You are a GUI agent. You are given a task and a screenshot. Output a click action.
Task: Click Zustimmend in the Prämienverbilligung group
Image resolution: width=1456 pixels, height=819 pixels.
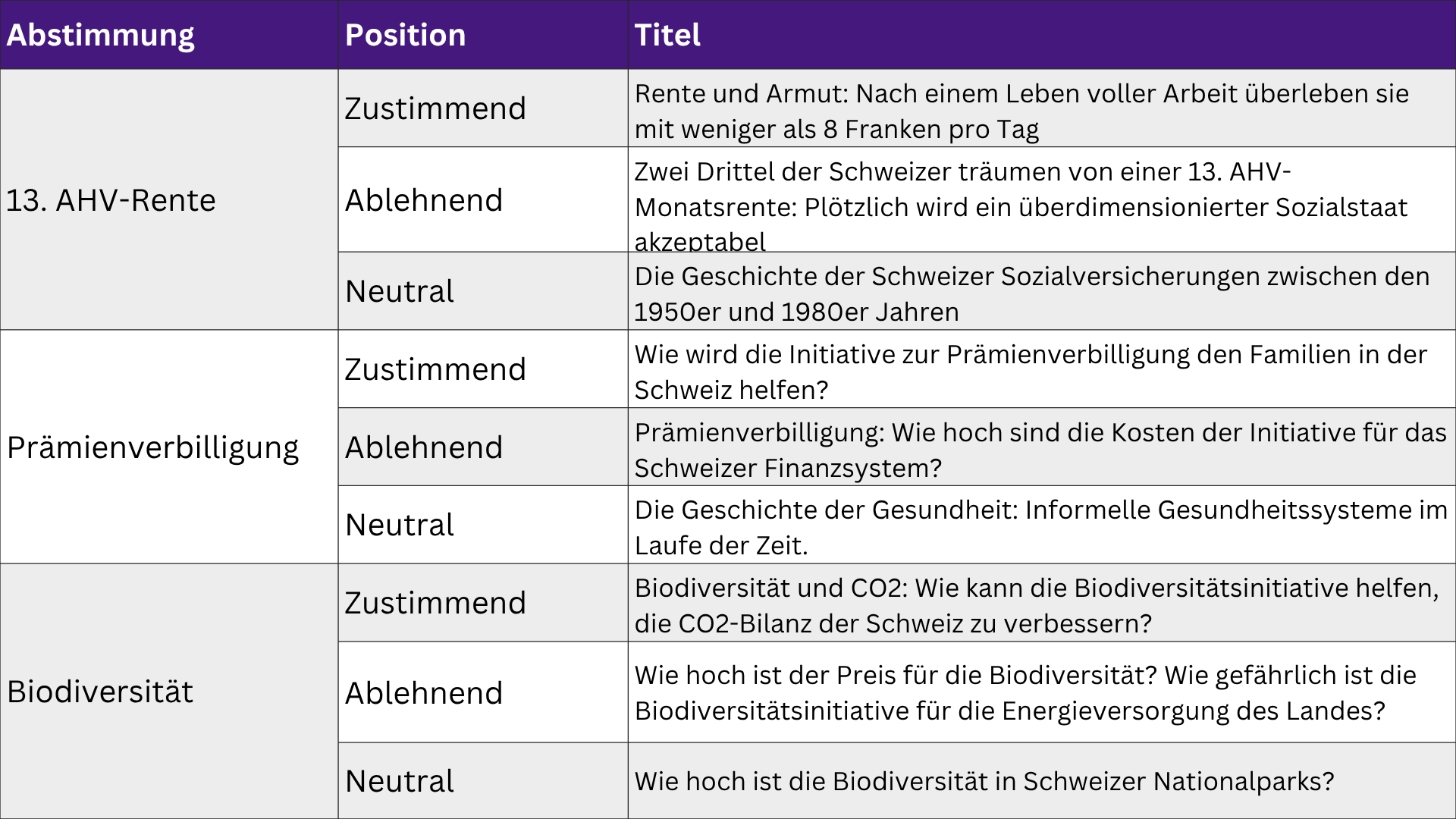click(435, 369)
